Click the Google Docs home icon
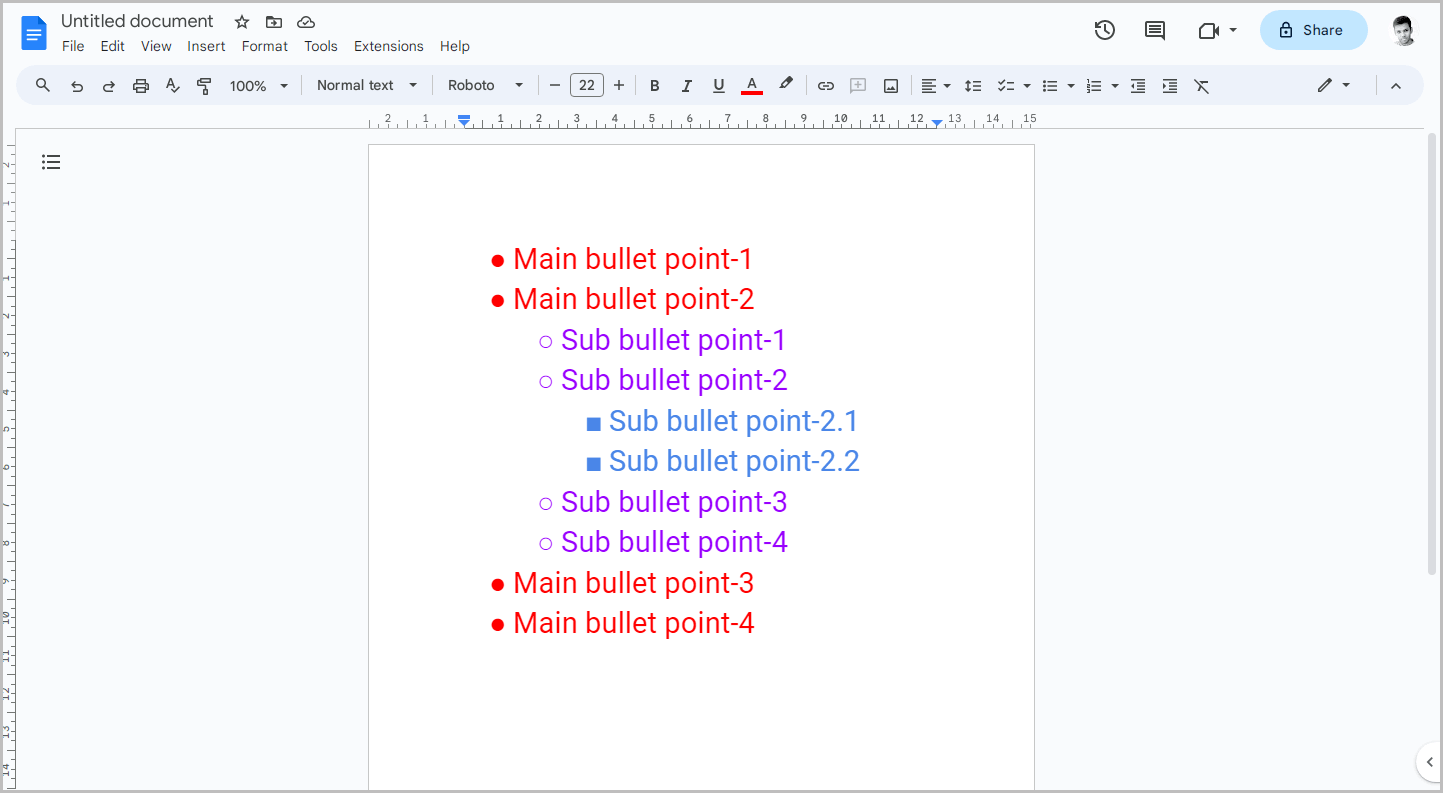The height and width of the screenshot is (793, 1443). pos(34,33)
